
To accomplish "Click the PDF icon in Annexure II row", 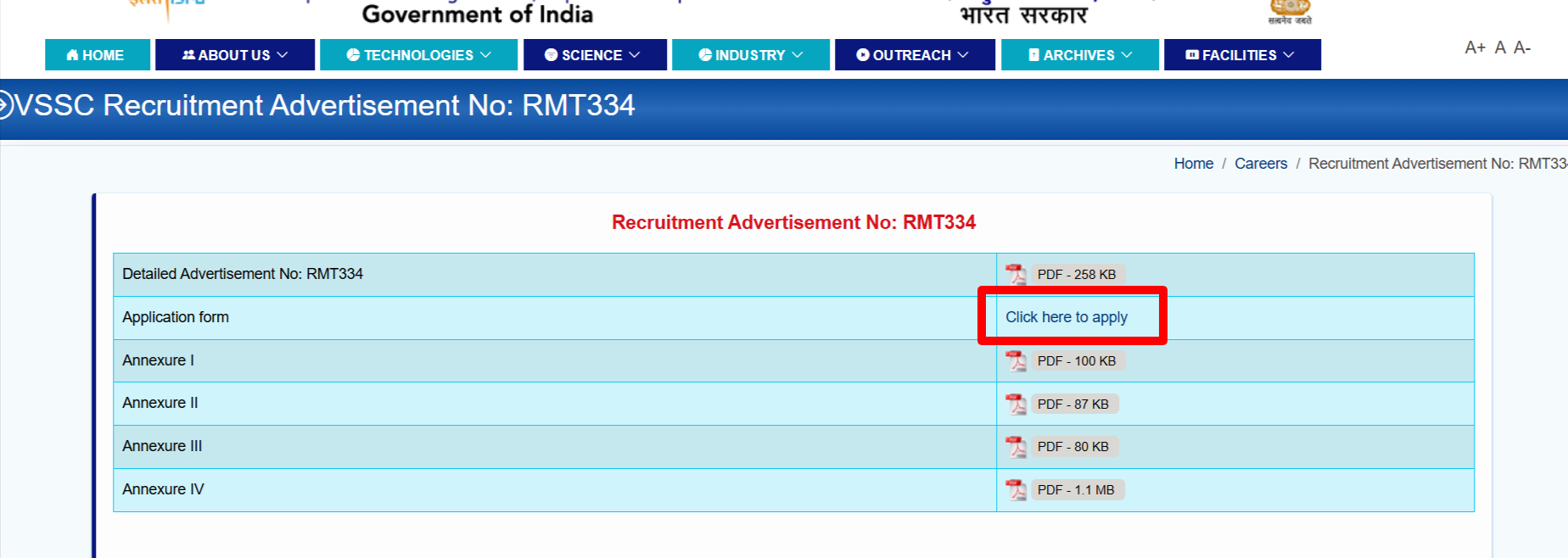I will (x=1016, y=404).
